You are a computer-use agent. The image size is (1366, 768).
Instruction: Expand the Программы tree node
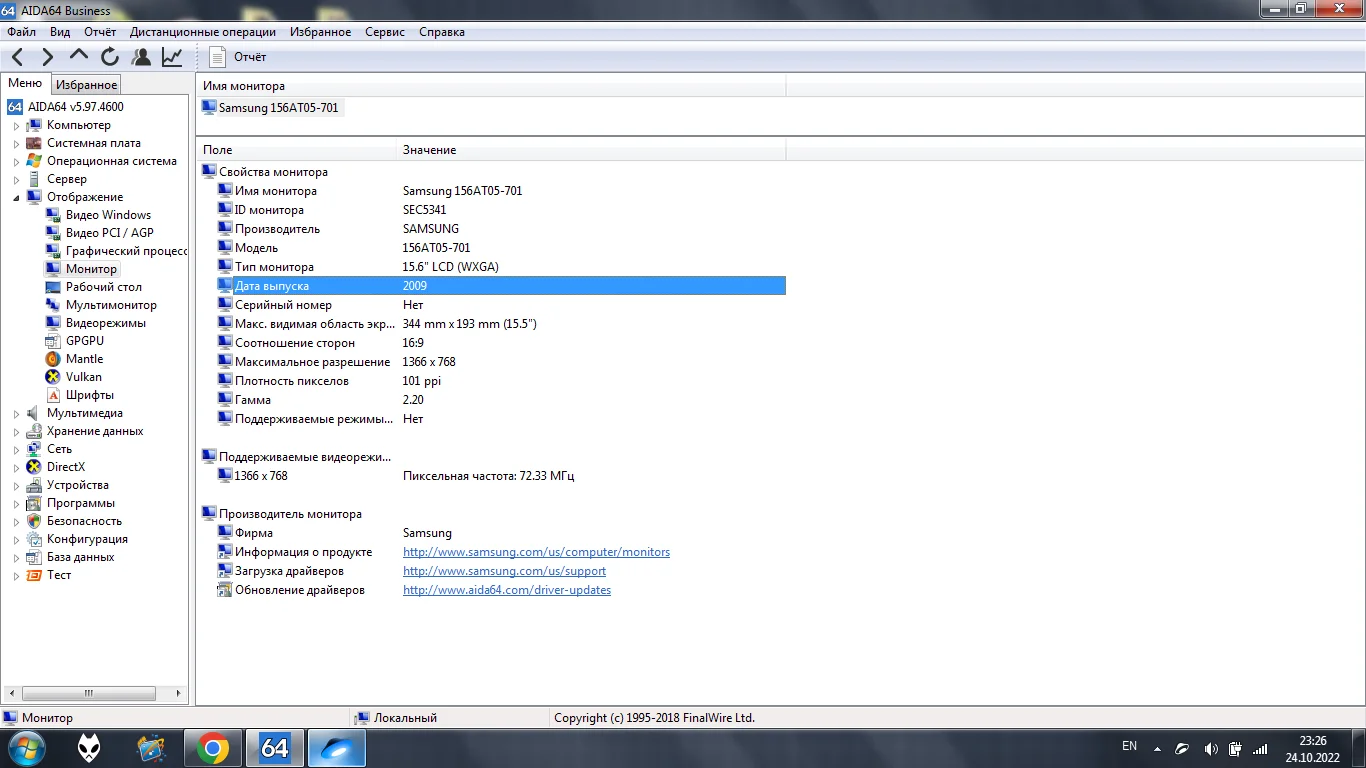pyautogui.click(x=16, y=504)
